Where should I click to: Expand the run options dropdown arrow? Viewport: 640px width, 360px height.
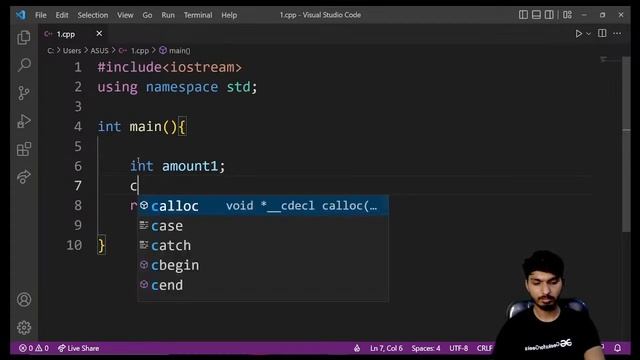point(589,34)
